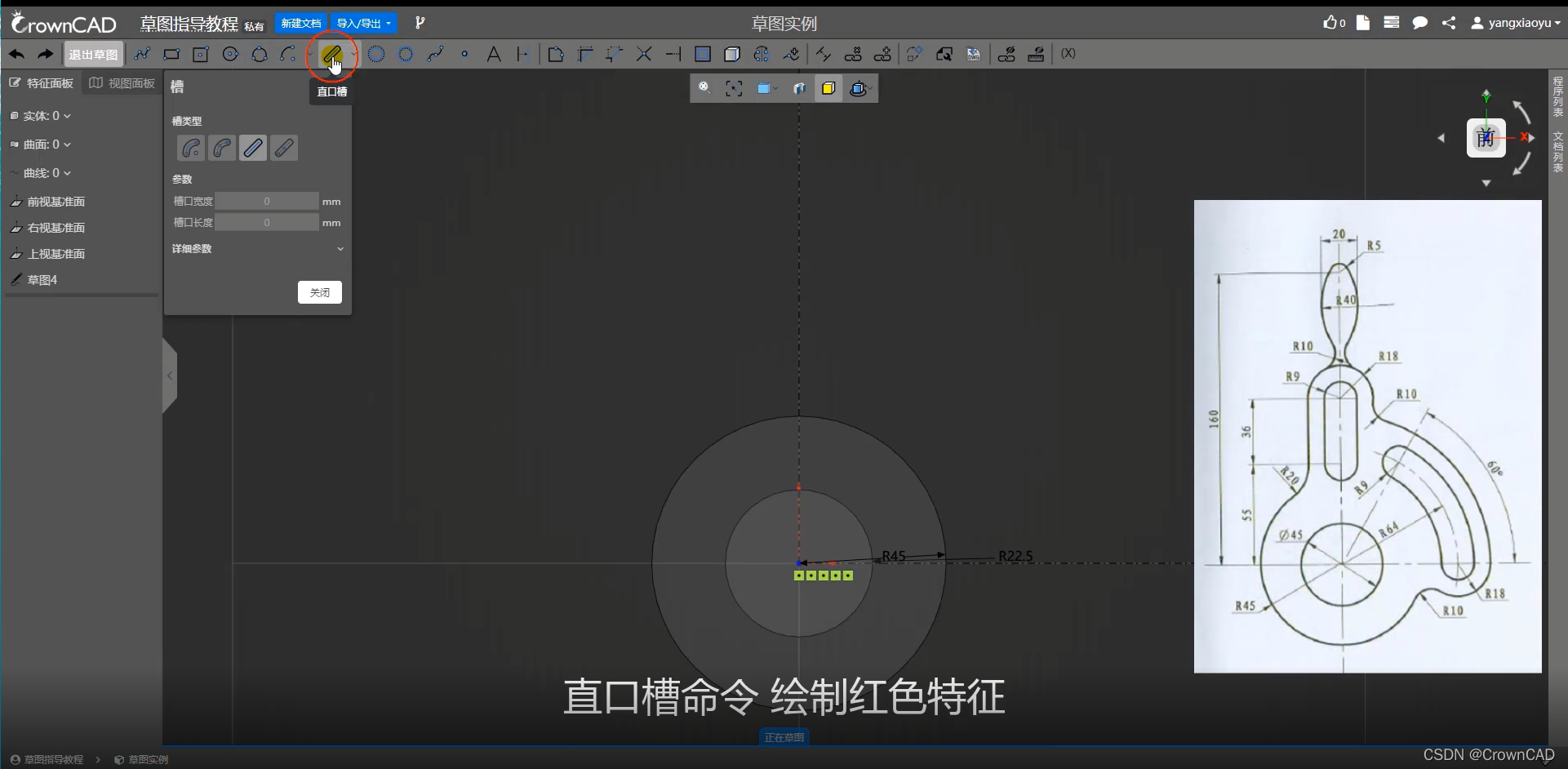Image resolution: width=1568 pixels, height=769 pixels.
Task: Open the slot tool dropdown arrow
Action: pyautogui.click(x=353, y=55)
